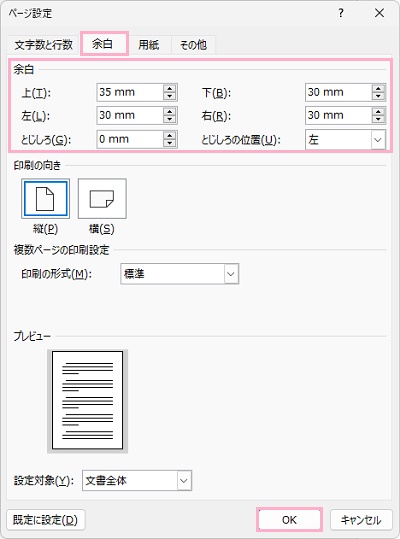Increase the 上 top margin value
Image resolution: width=400 pixels, height=539 pixels.
click(x=169, y=88)
